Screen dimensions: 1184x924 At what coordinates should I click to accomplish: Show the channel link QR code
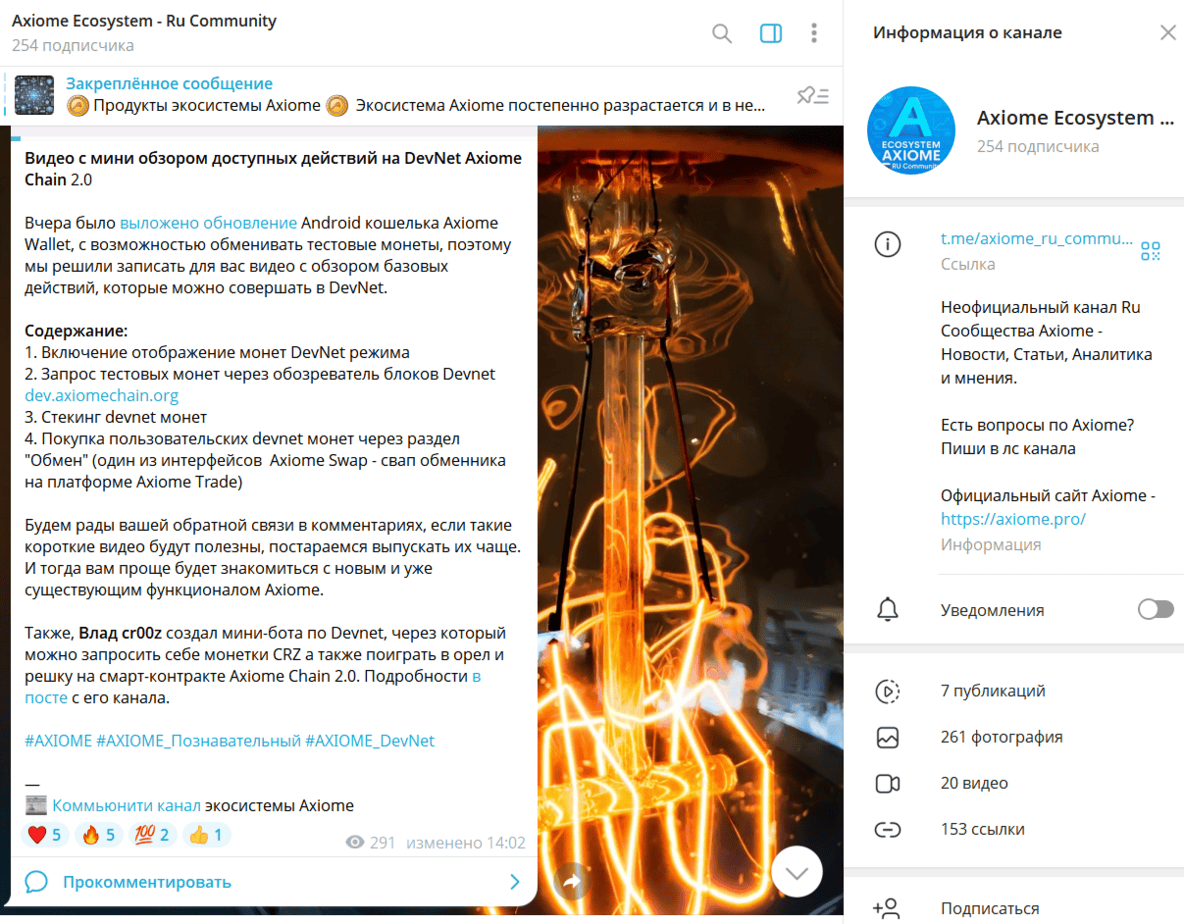point(1150,251)
